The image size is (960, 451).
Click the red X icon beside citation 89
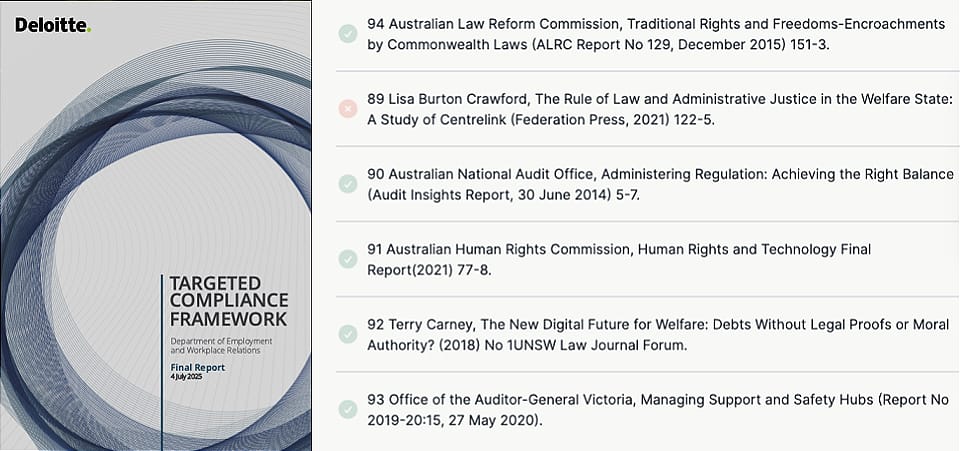tap(347, 109)
